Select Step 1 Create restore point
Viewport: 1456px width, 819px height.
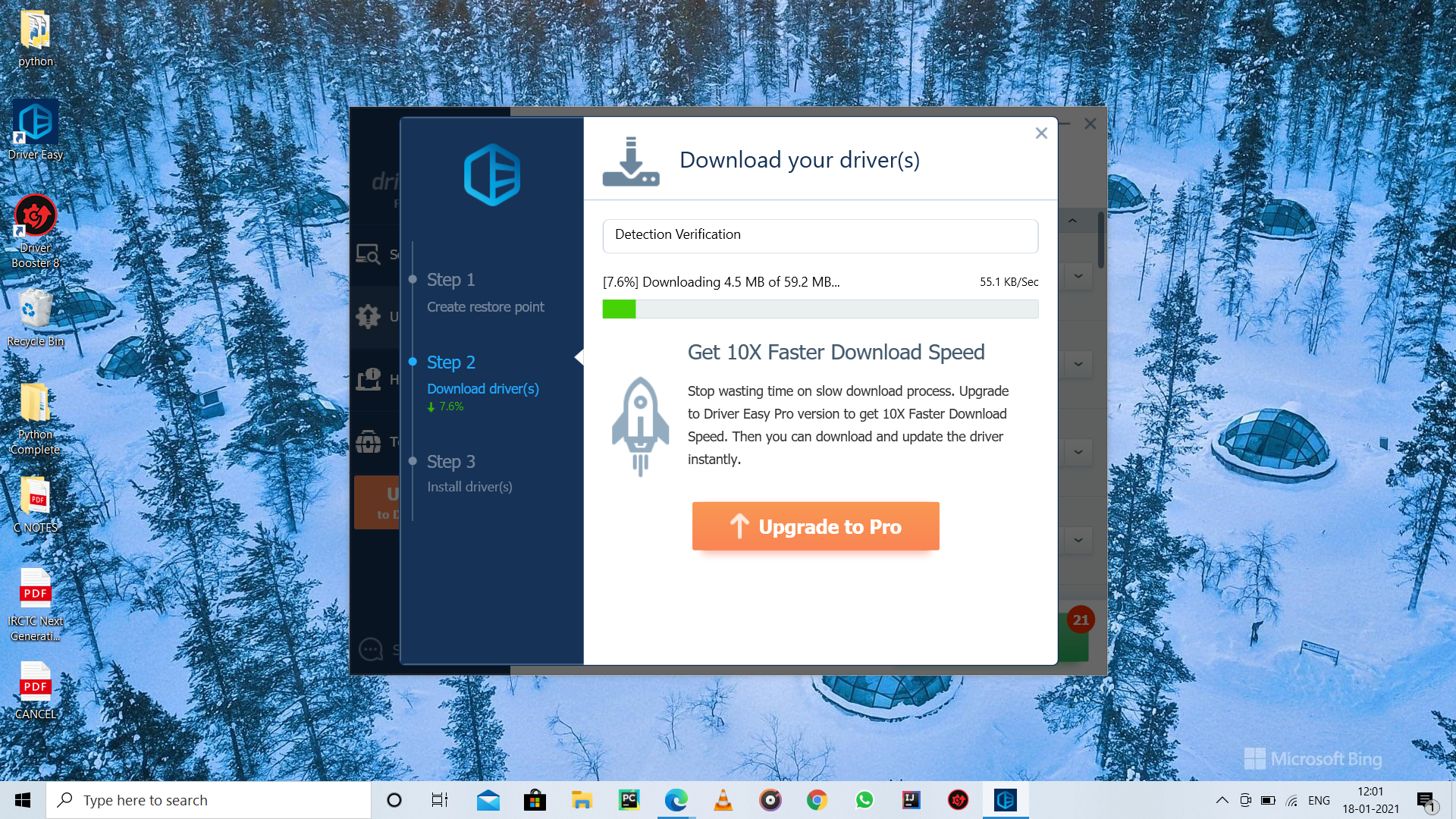[485, 292]
